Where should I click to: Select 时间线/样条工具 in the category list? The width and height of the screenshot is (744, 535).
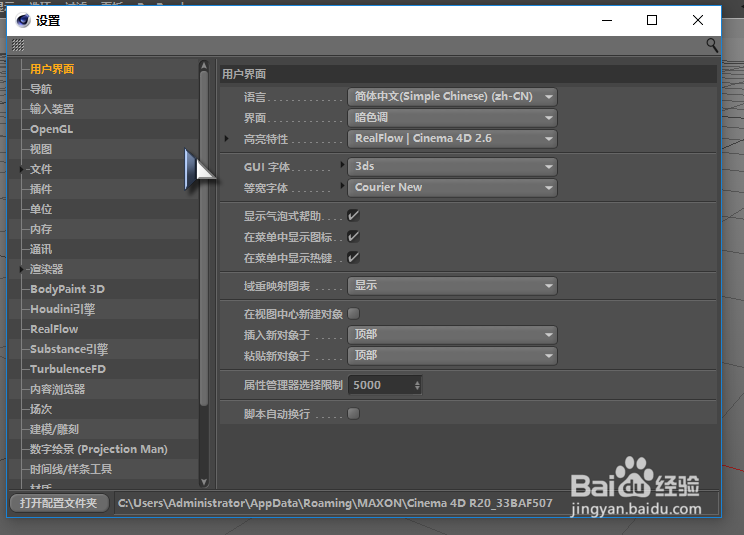click(x=71, y=469)
